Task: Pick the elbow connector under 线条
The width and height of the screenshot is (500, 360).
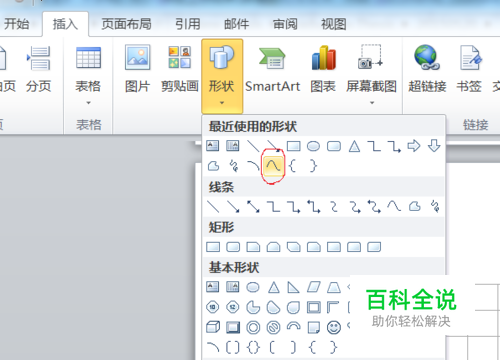Action: [x=273, y=207]
